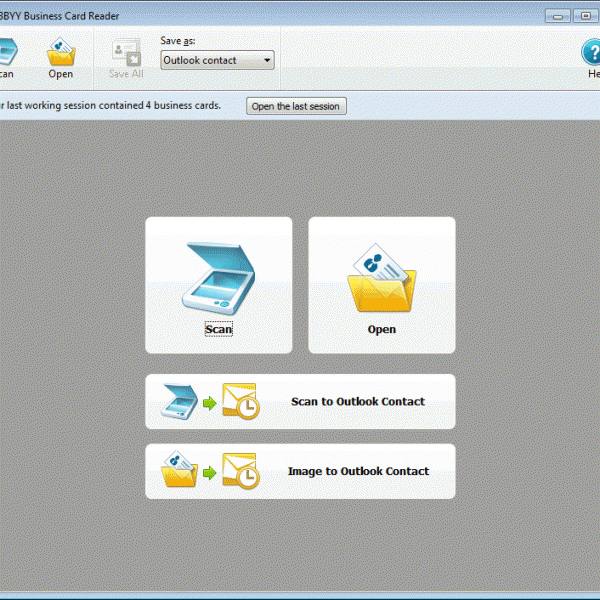
Task: Expand the Save as dropdown
Action: coord(217,60)
